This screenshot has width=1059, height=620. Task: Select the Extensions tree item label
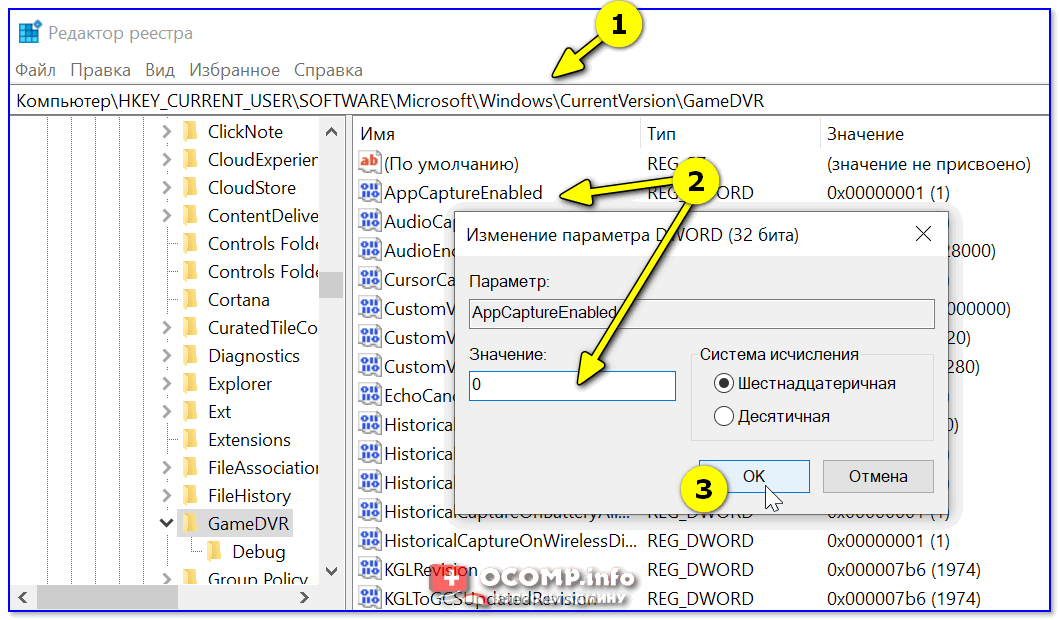pyautogui.click(x=249, y=440)
